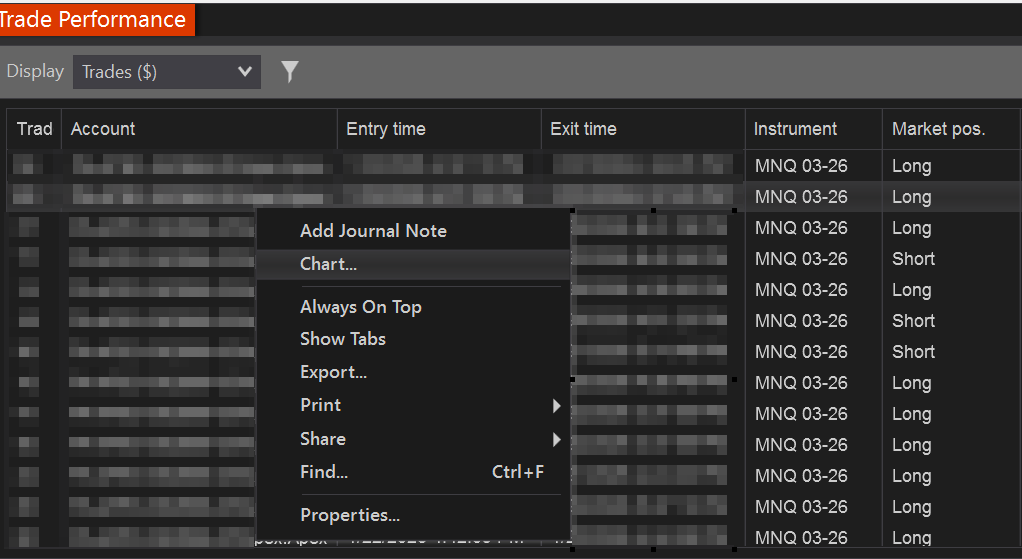The height and width of the screenshot is (559, 1022).
Task: Select Find... Ctrl+F menu entry
Action: (x=413, y=472)
